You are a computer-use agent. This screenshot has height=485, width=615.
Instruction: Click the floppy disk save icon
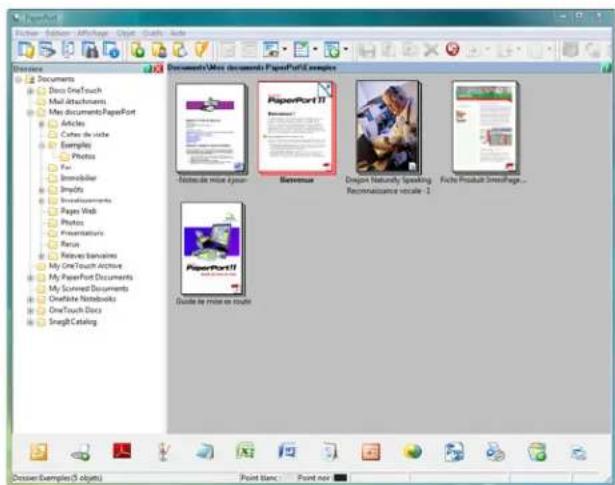pos(367,50)
